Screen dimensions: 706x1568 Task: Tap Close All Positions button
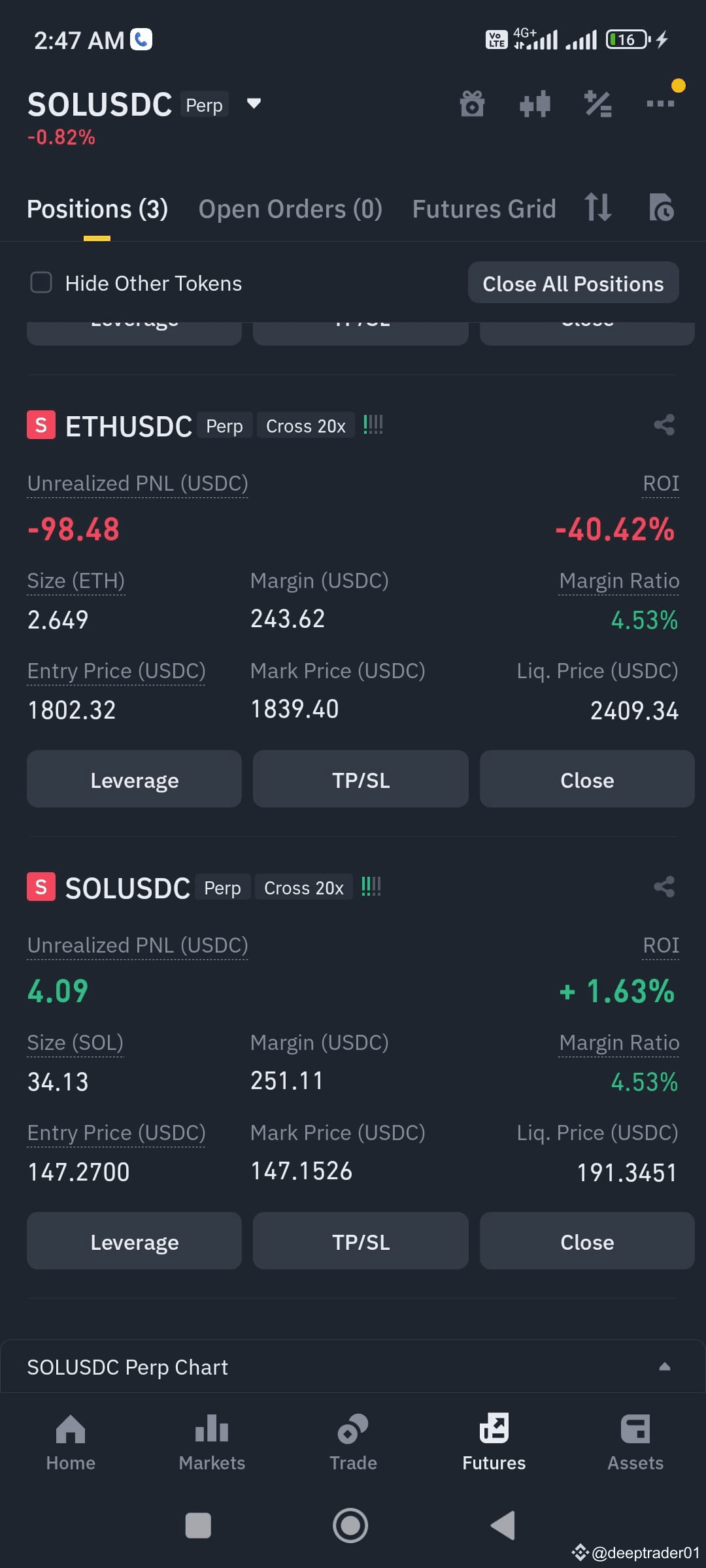(x=573, y=284)
